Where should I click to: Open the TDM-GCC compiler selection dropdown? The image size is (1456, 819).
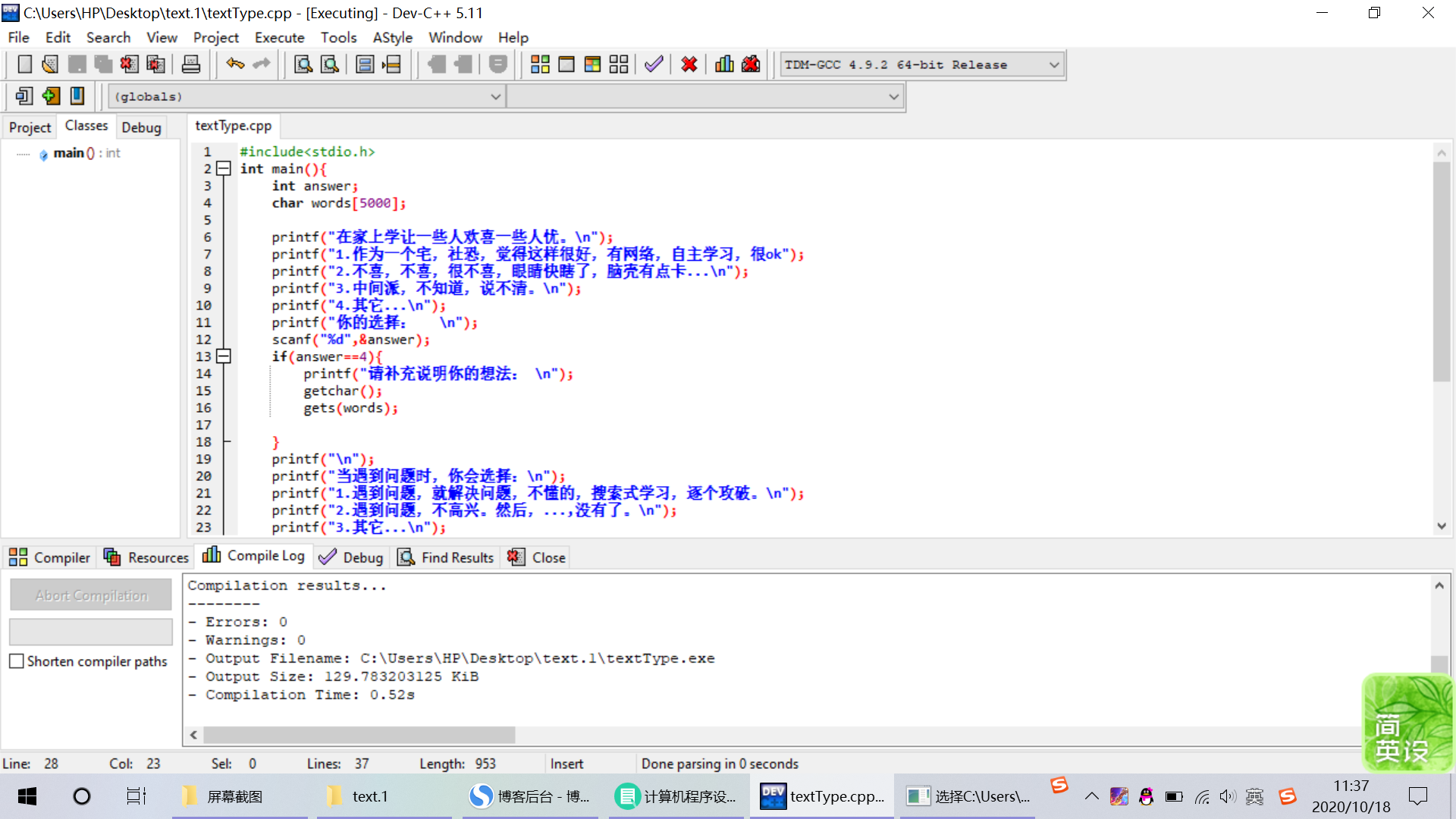click(1054, 64)
